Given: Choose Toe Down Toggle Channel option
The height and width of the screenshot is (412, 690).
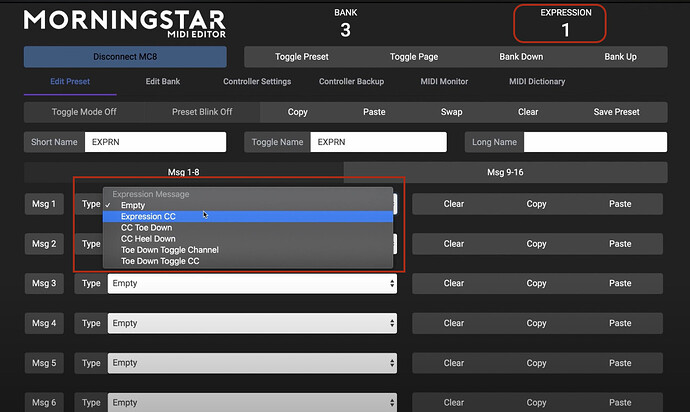Looking at the screenshot, I should pos(248,250).
